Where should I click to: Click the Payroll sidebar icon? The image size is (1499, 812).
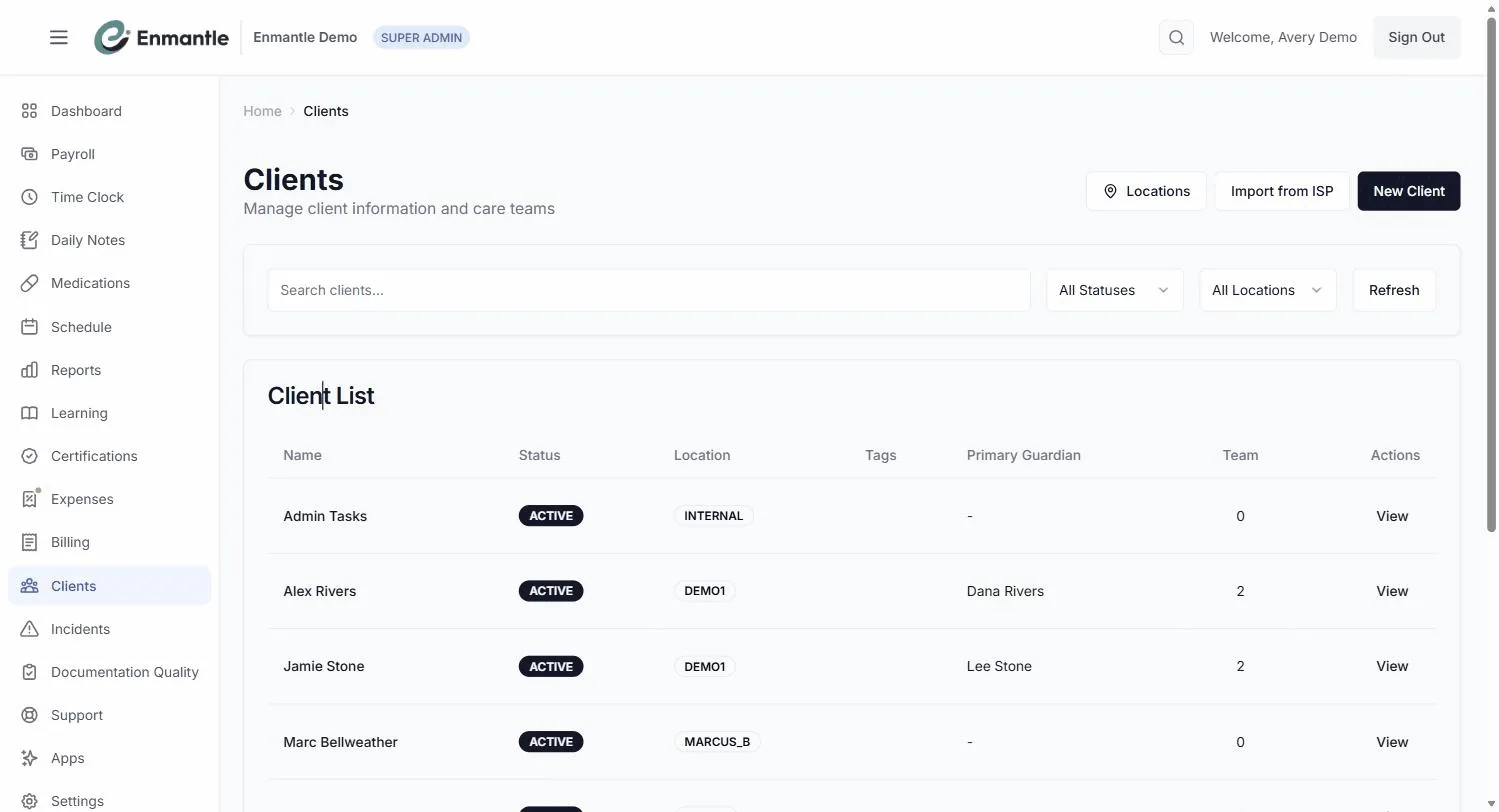point(29,154)
